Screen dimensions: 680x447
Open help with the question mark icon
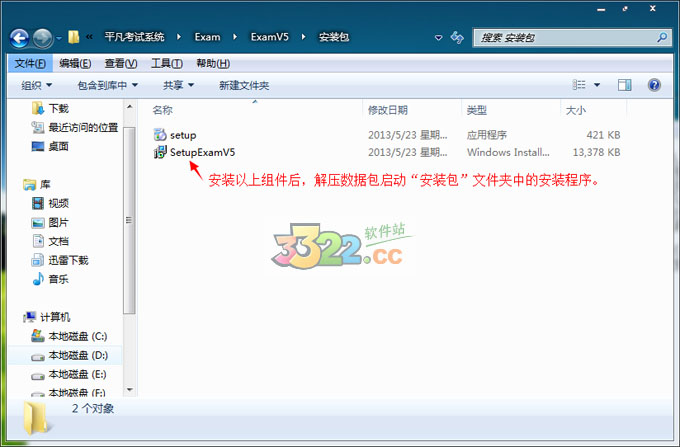coord(654,85)
